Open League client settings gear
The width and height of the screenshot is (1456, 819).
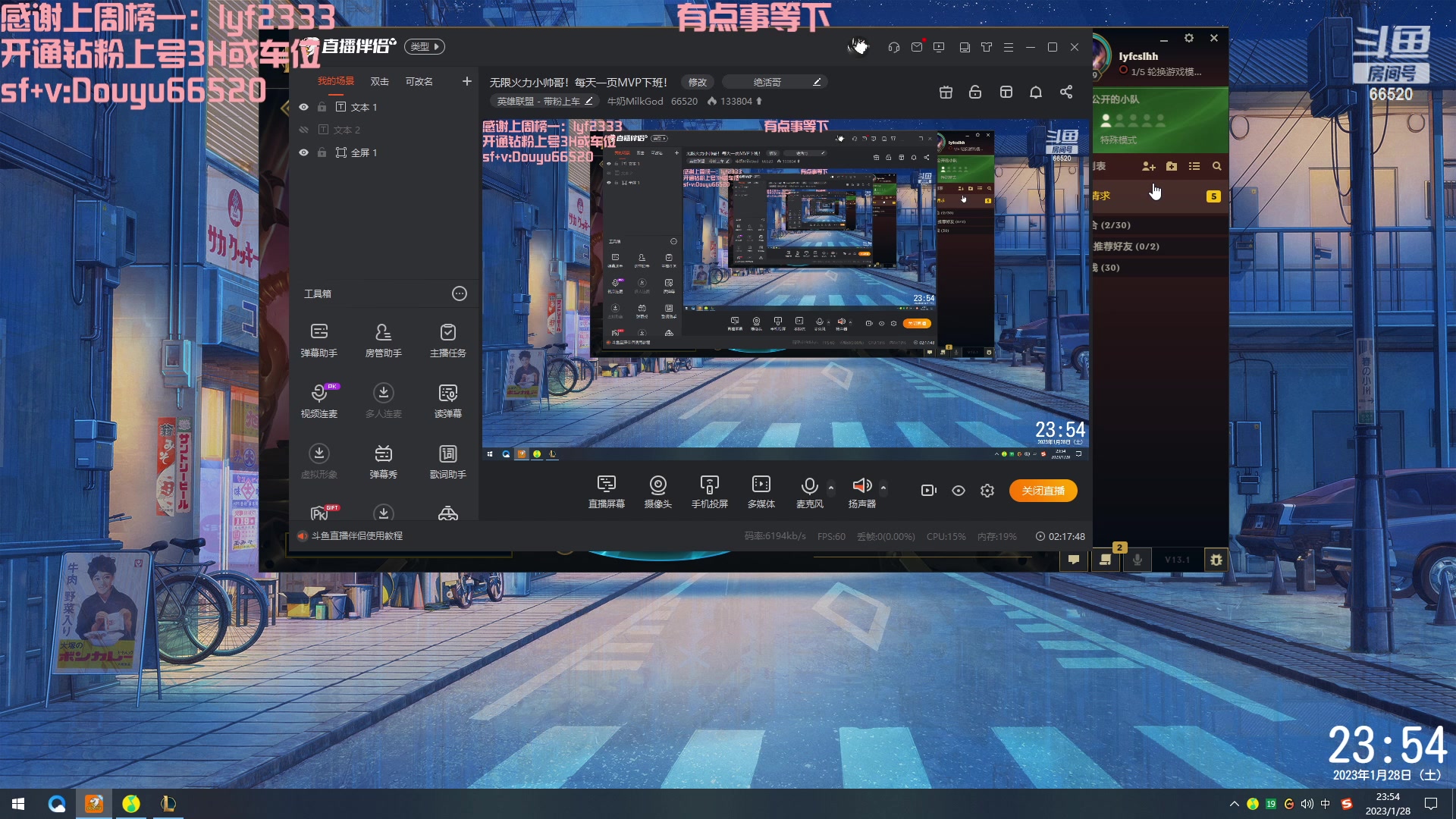click(1189, 38)
